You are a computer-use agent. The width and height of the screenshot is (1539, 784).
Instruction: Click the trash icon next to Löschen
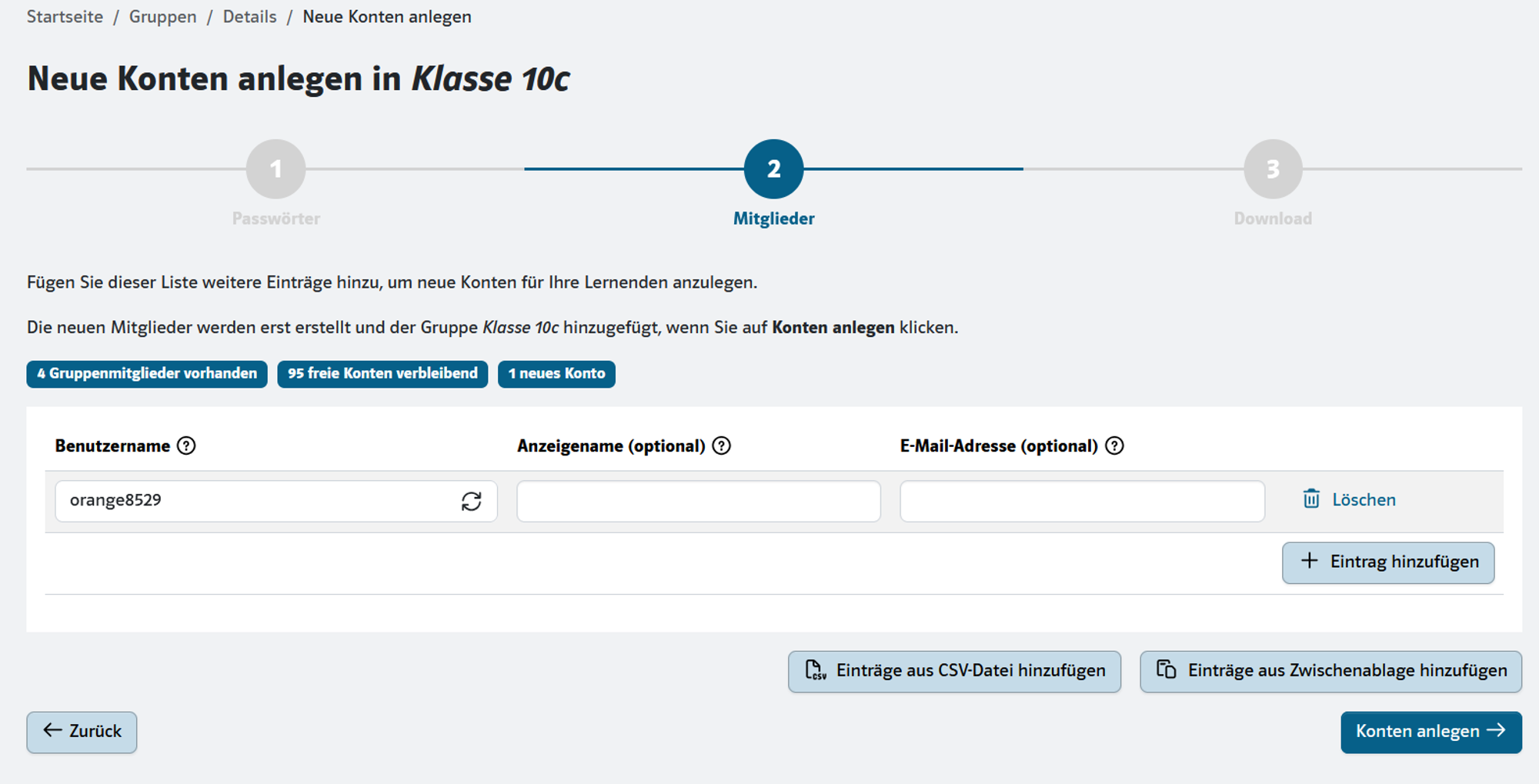click(1311, 499)
